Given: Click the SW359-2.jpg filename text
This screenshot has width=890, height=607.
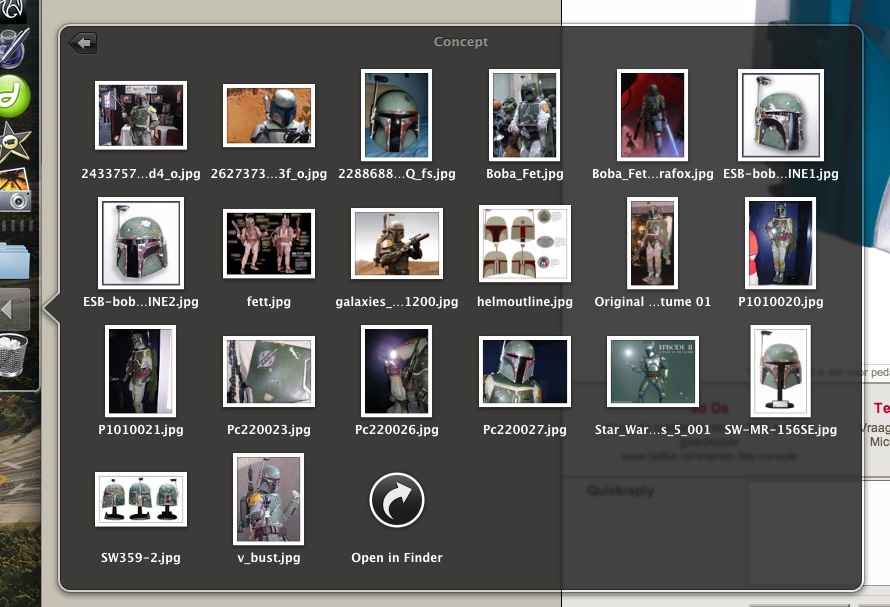Looking at the screenshot, I should tap(141, 558).
